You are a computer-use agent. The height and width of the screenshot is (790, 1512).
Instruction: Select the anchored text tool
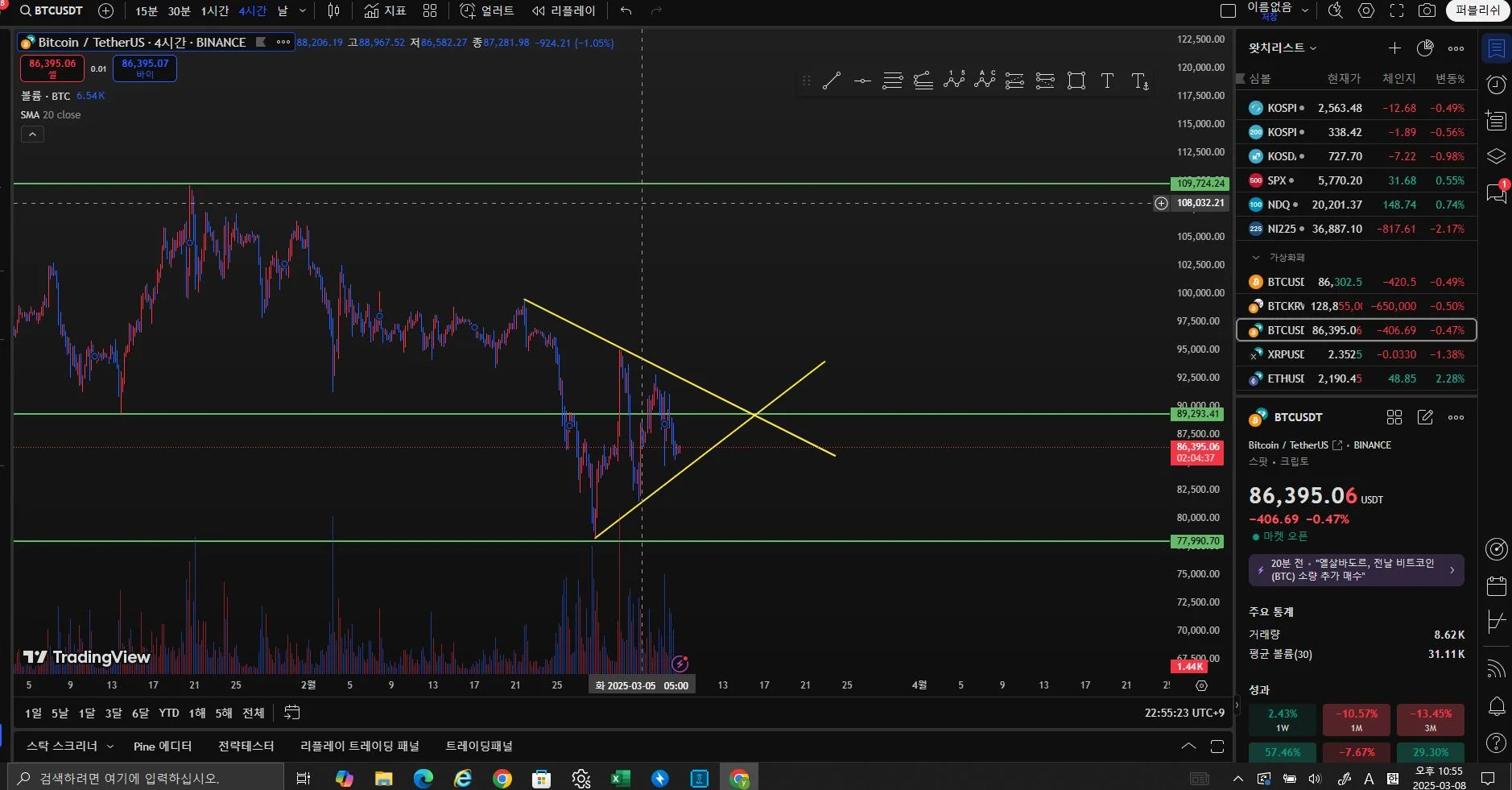tap(1140, 81)
